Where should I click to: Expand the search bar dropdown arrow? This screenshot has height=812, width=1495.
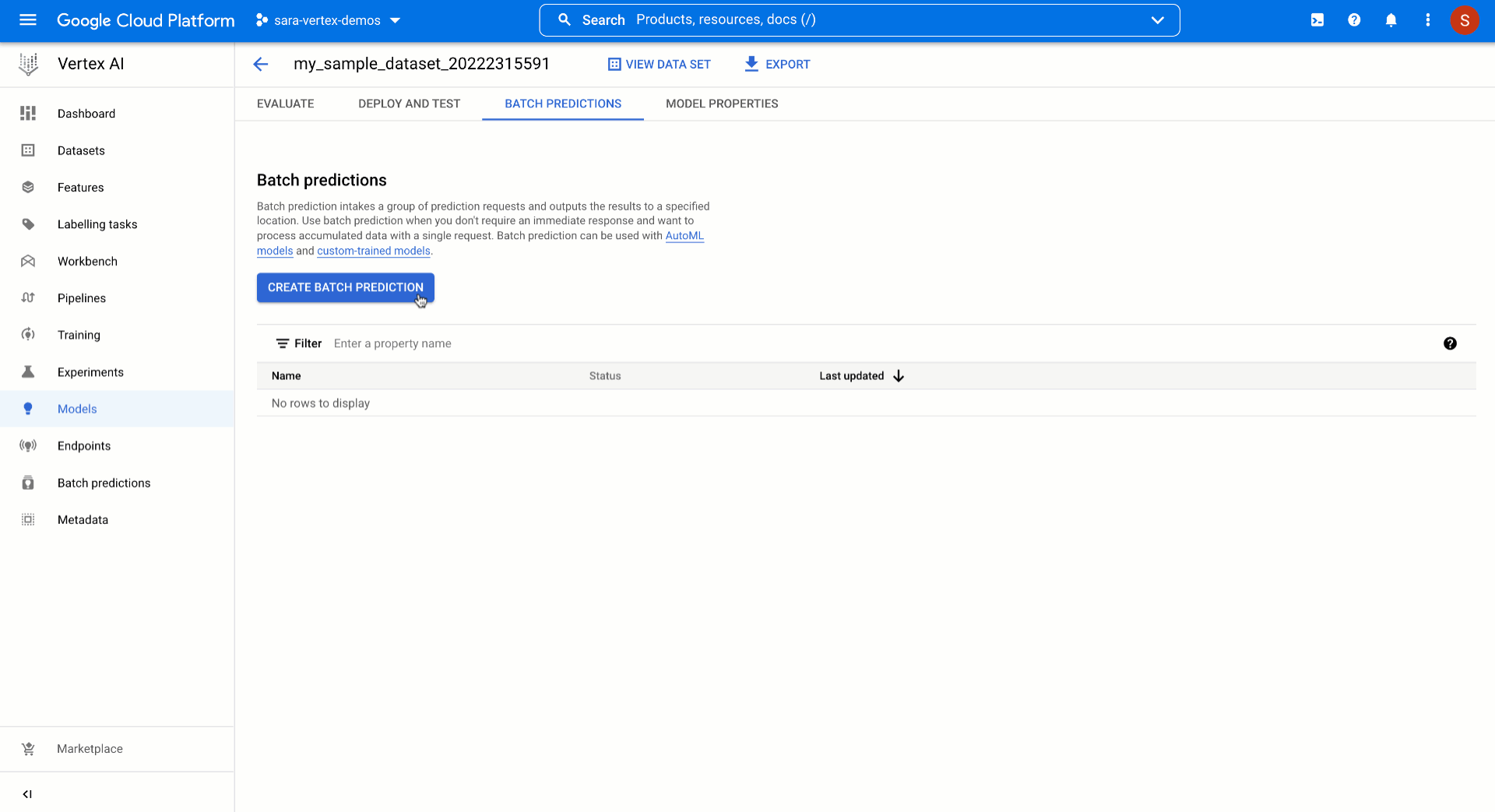click(1158, 20)
